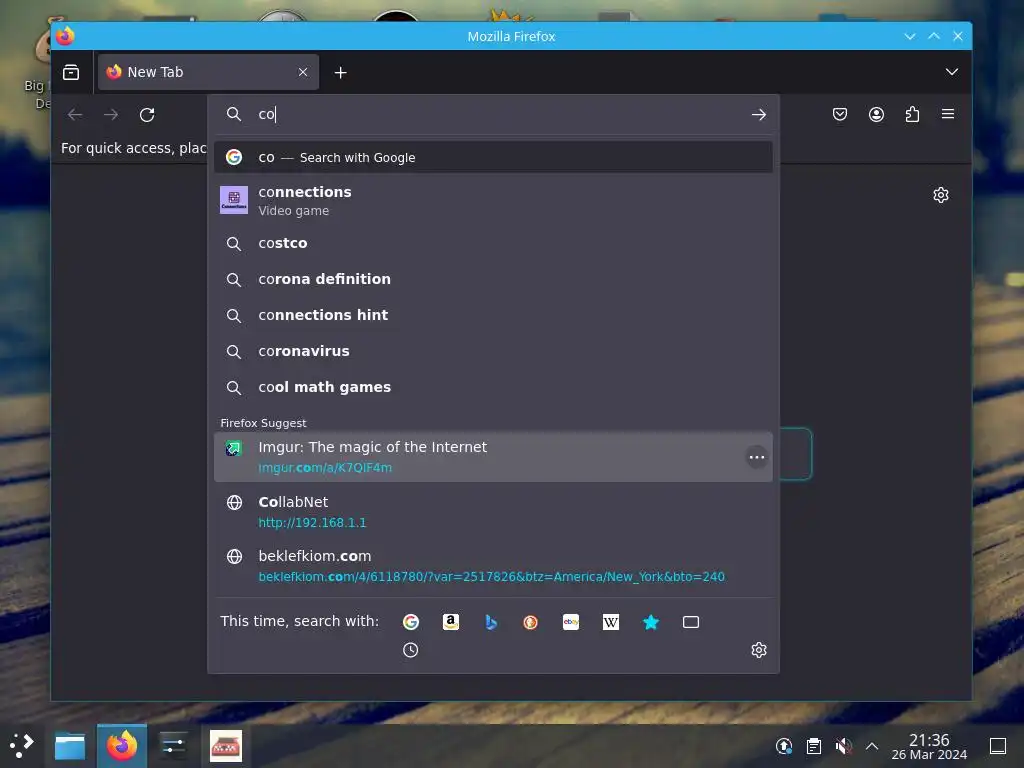Open a new tab with plus button

[x=340, y=72]
